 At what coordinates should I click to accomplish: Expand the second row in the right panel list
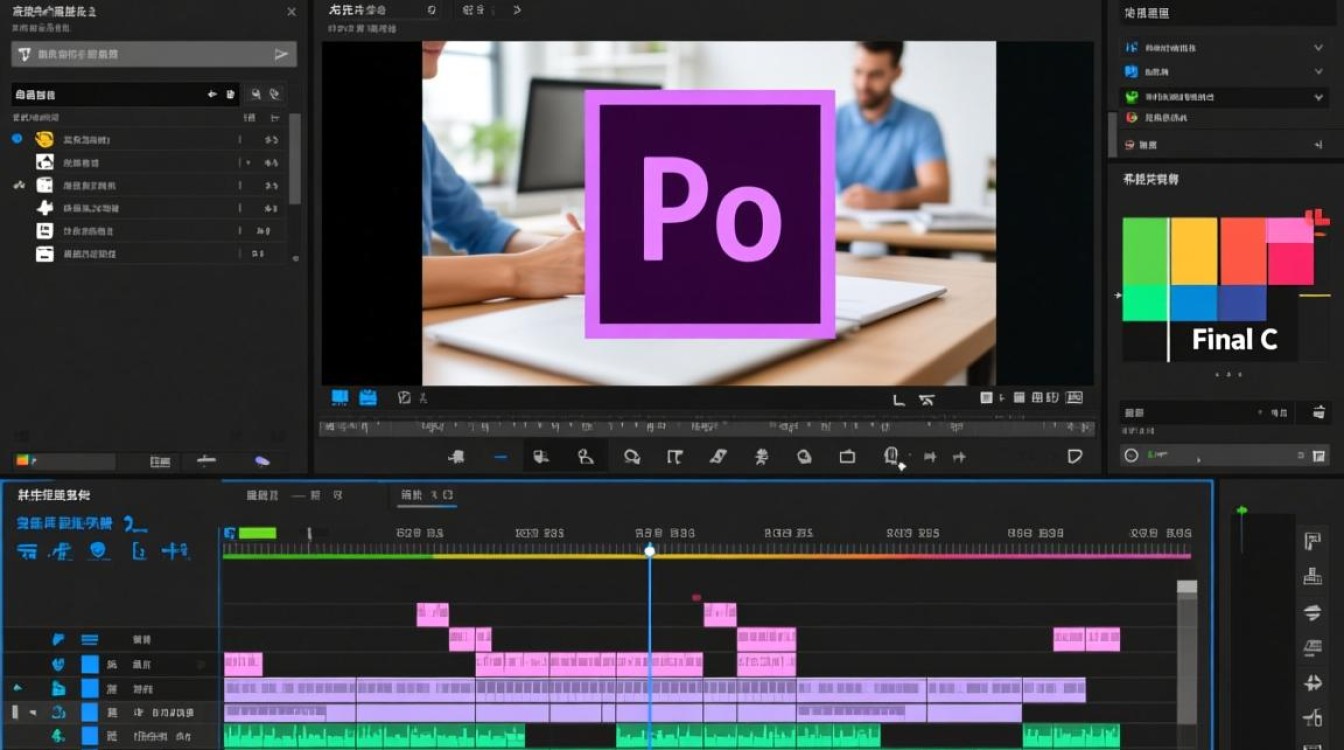point(1319,72)
